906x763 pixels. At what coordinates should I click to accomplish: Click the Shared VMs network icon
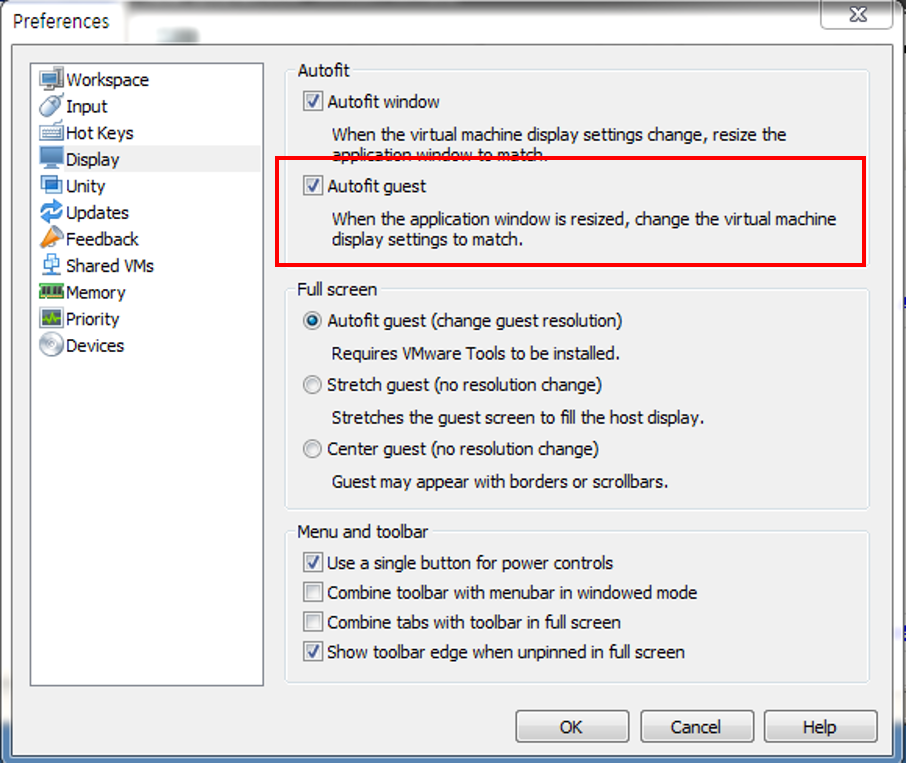coord(51,265)
